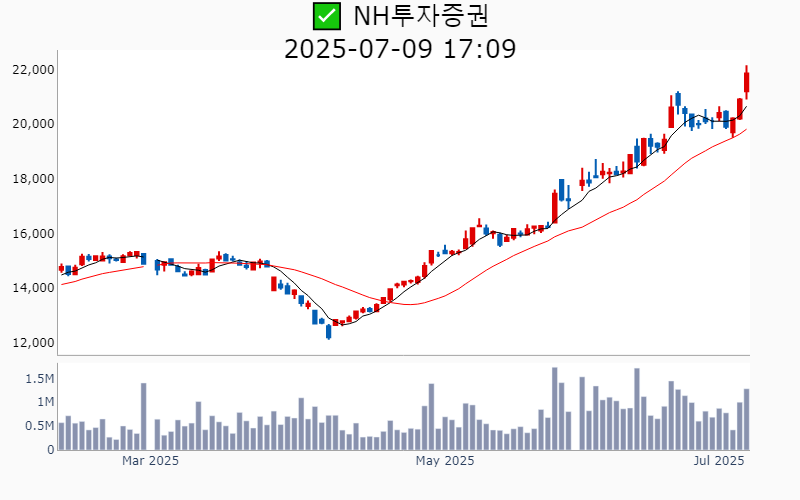
Task: Click the Mar 2025 date label
Action: (x=150, y=461)
